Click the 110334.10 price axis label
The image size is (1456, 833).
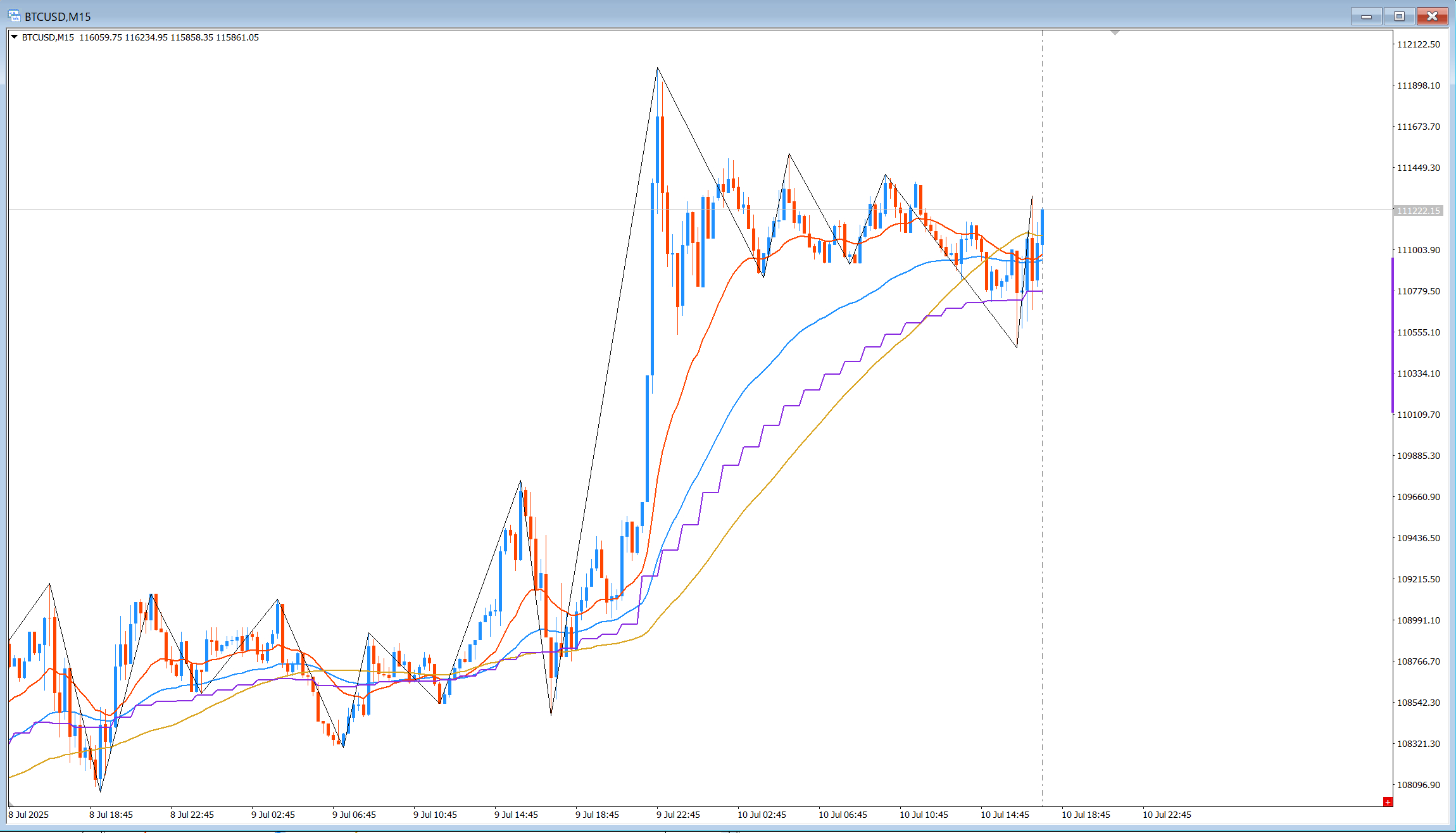(x=1419, y=373)
